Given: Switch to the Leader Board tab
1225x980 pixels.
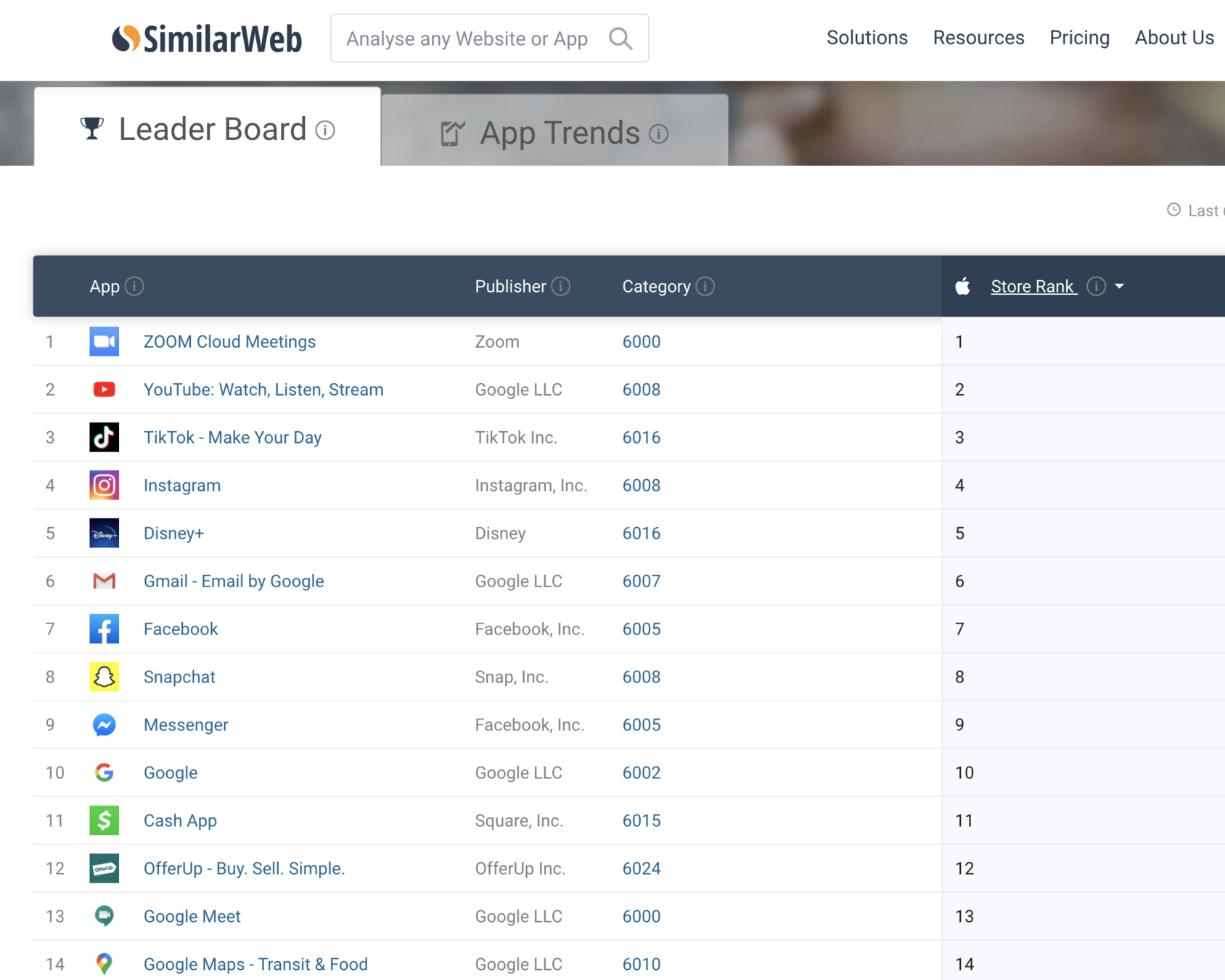Looking at the screenshot, I should click(x=208, y=128).
